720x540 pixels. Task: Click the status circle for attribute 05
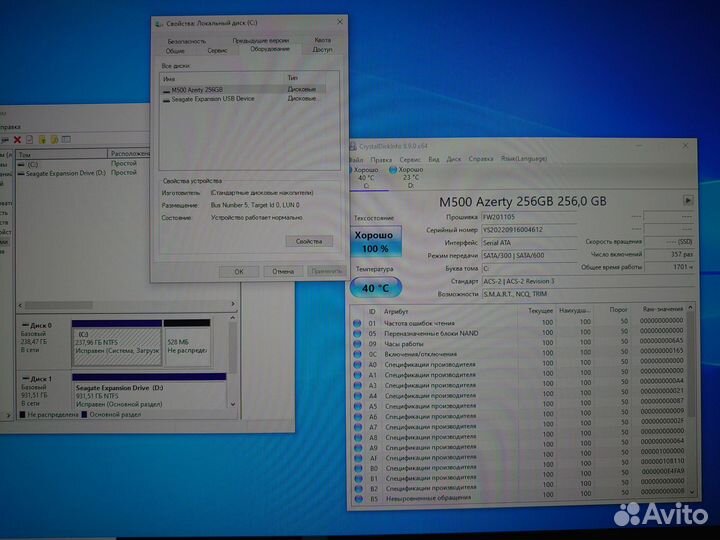(357, 333)
